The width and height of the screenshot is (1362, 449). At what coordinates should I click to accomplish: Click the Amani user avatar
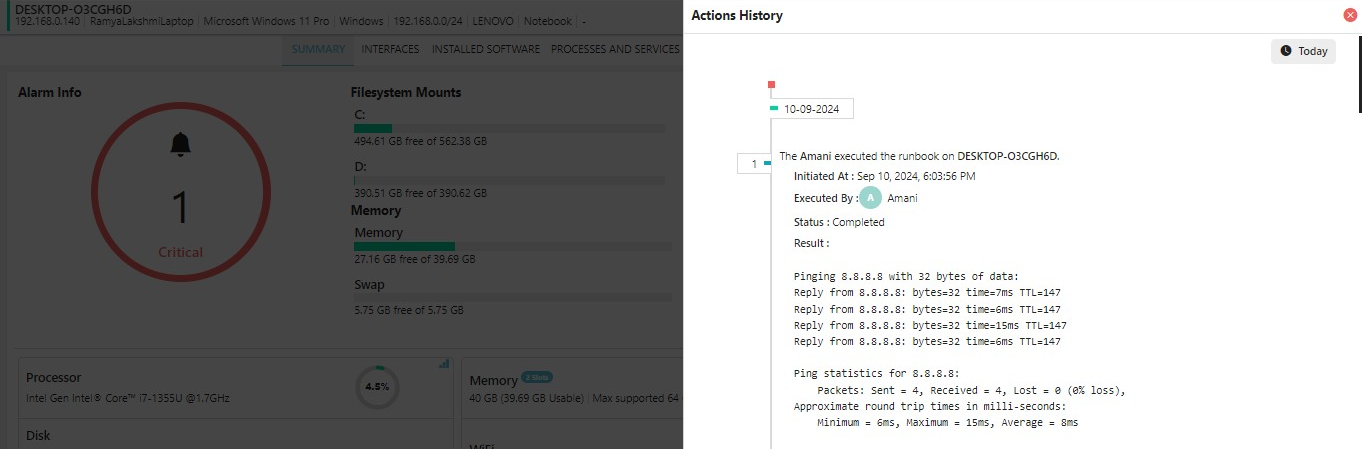click(x=871, y=198)
